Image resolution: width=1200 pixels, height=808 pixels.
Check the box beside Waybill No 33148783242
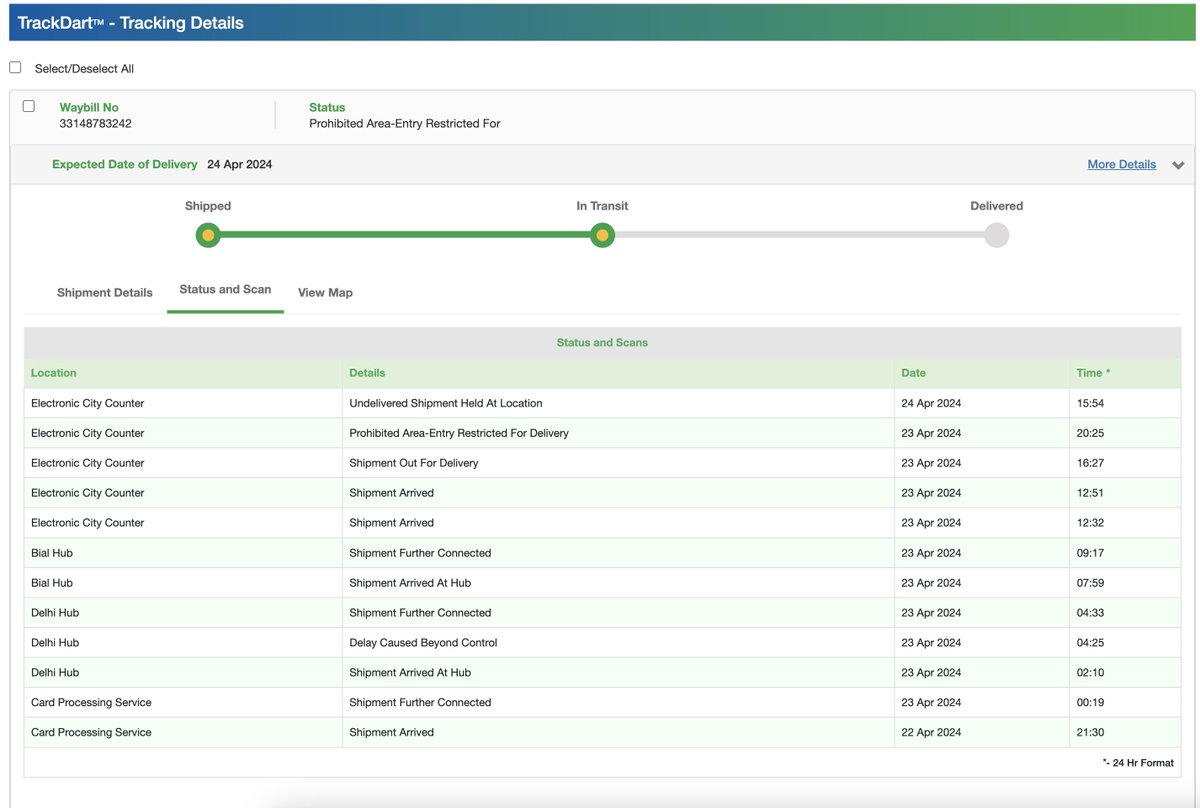click(28, 106)
